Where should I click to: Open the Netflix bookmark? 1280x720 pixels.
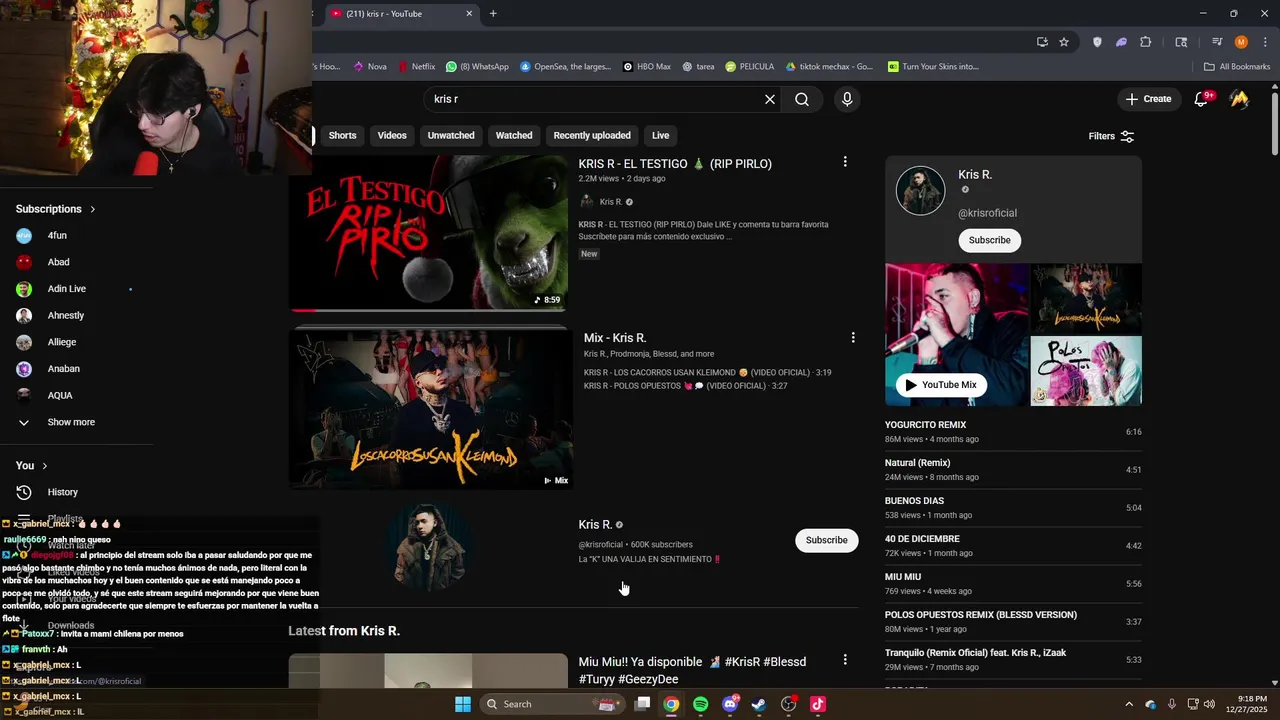[416, 67]
